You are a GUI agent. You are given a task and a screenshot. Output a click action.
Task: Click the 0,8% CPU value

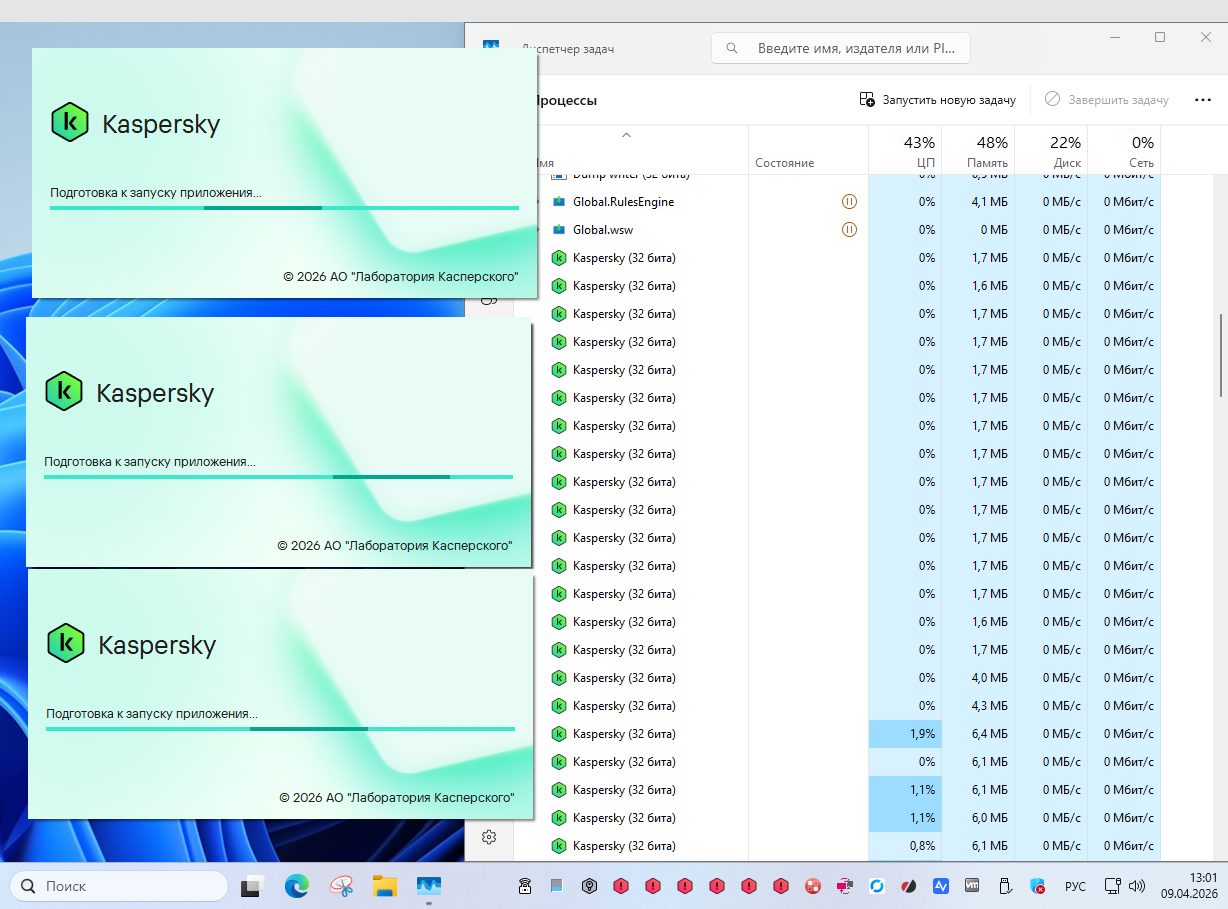tap(922, 846)
